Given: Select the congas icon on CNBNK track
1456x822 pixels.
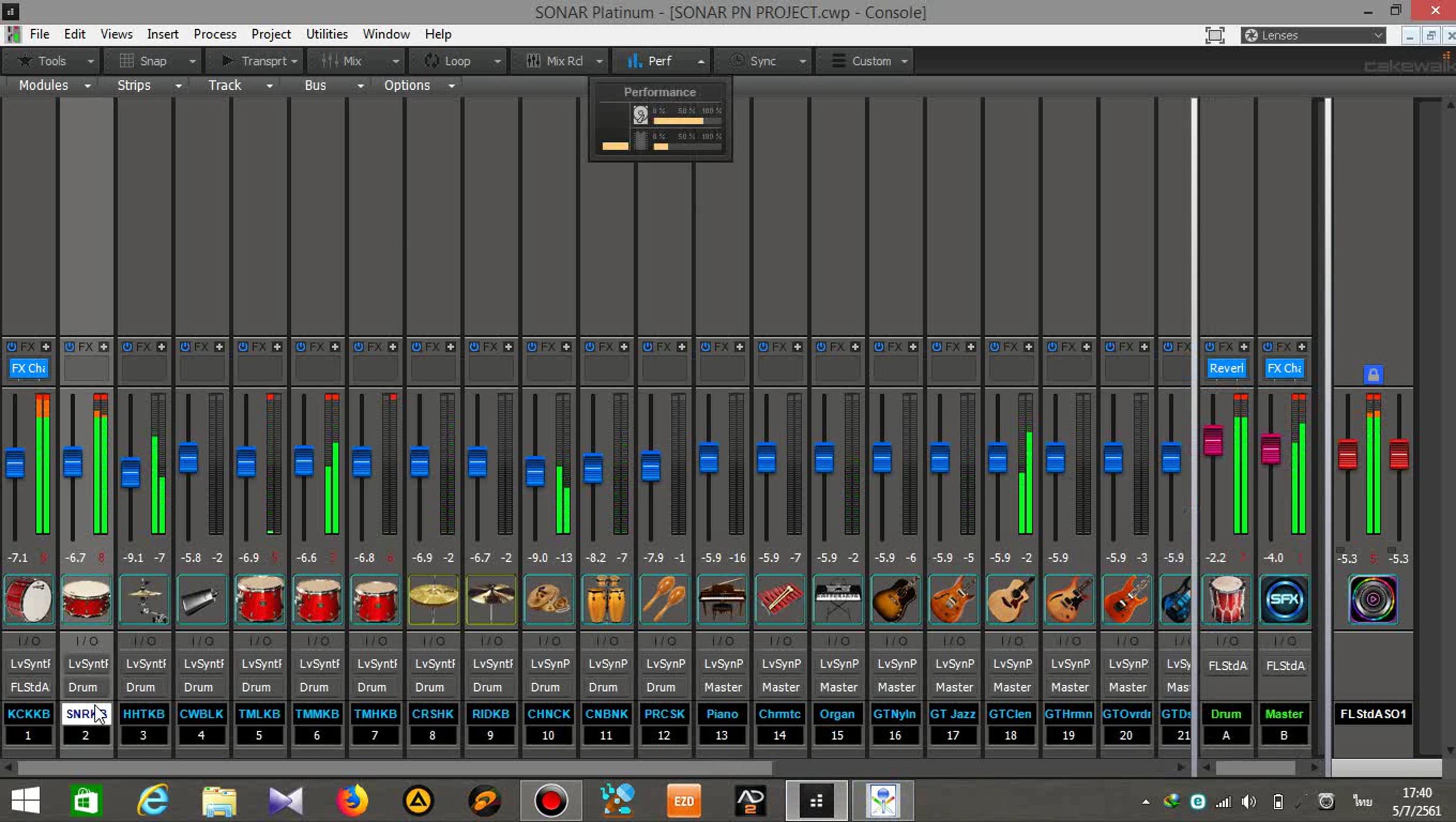Looking at the screenshot, I should tap(606, 599).
